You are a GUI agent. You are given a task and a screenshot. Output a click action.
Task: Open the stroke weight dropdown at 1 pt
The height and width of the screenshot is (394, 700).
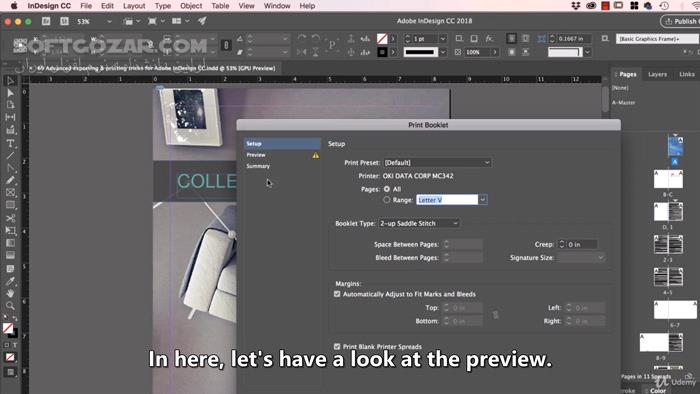443,39
